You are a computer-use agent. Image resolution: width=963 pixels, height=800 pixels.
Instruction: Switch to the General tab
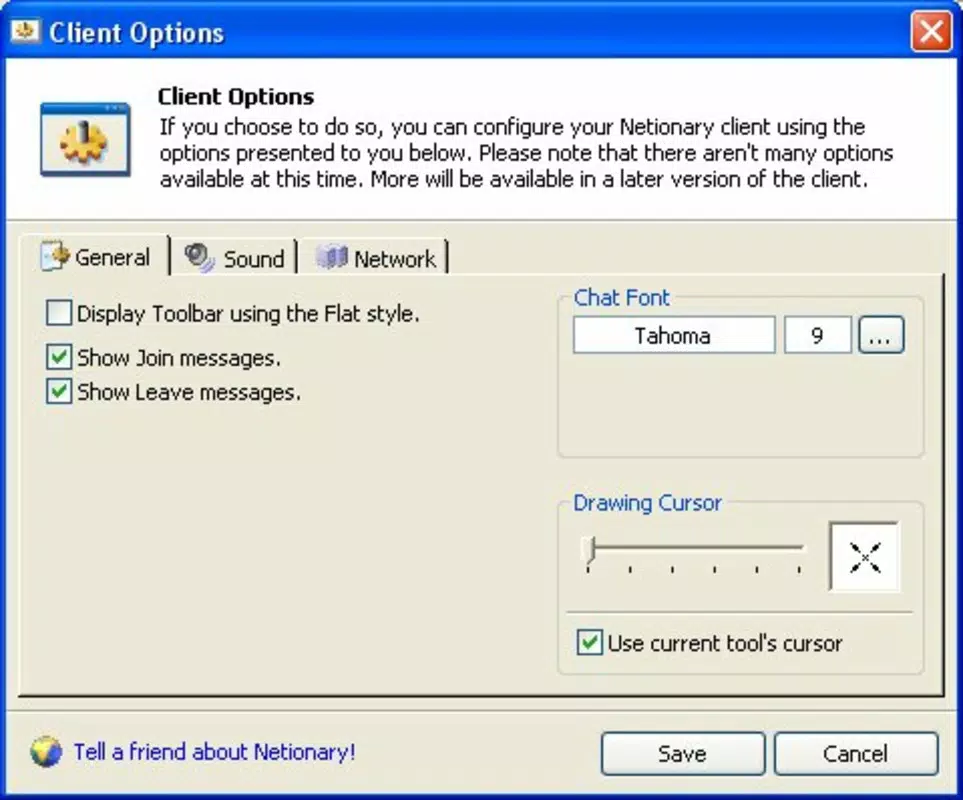95,256
